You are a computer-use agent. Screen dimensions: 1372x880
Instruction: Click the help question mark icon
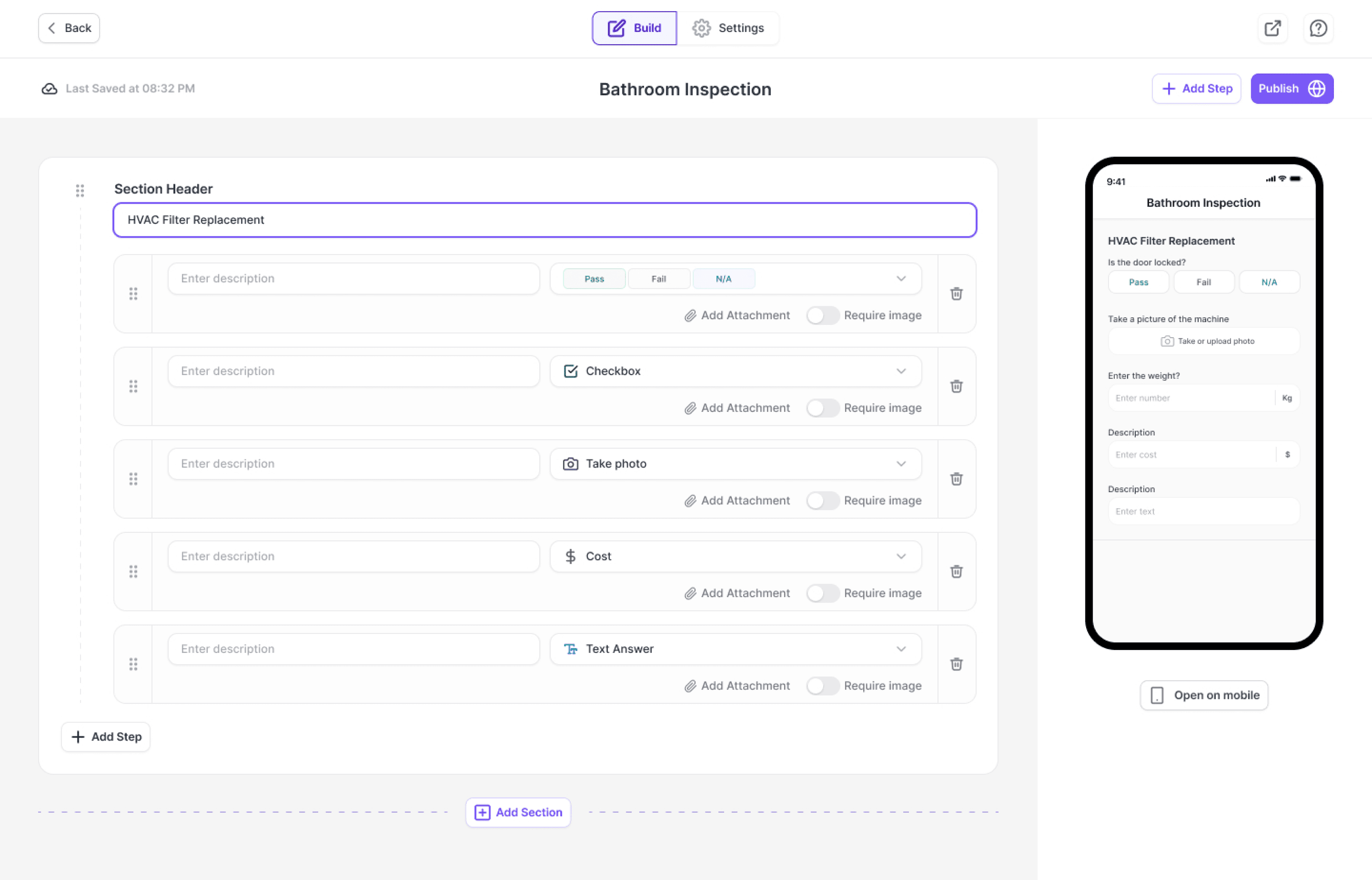pos(1318,28)
